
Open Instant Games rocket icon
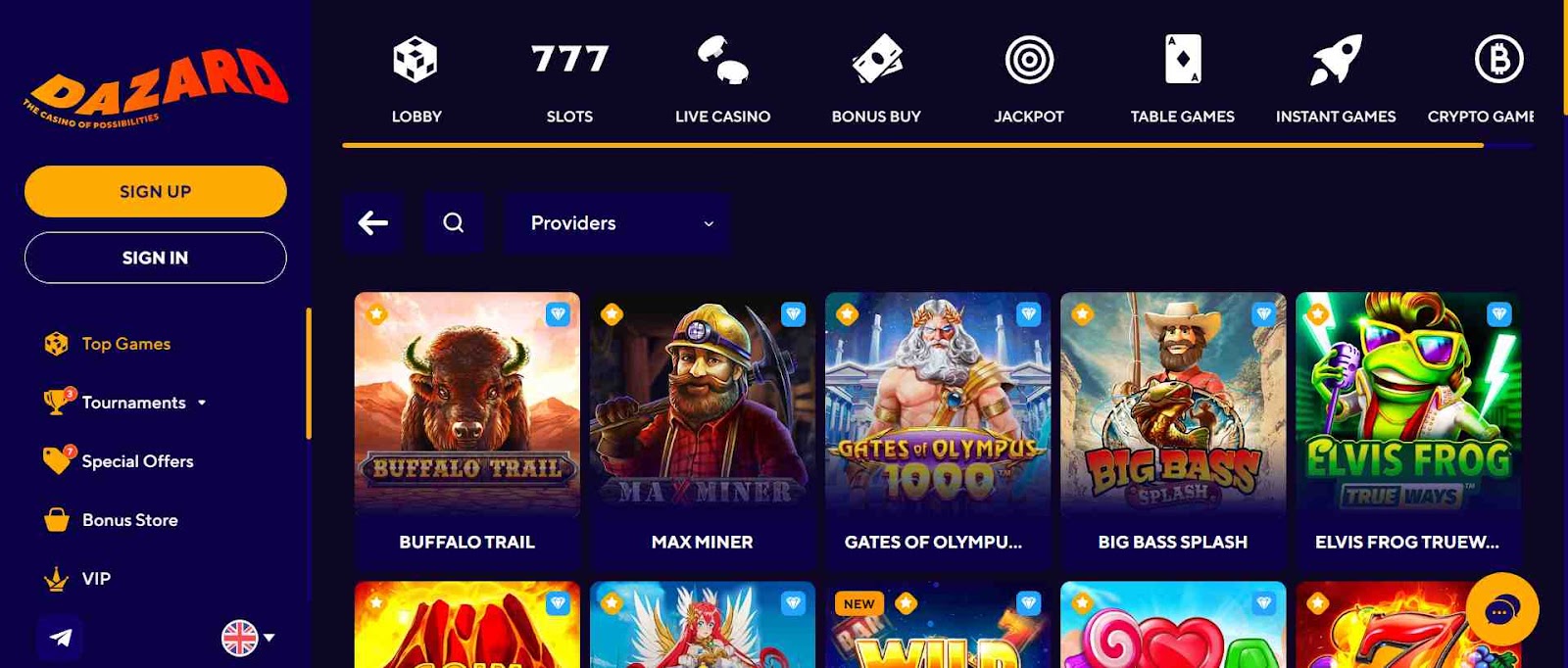coord(1336,60)
